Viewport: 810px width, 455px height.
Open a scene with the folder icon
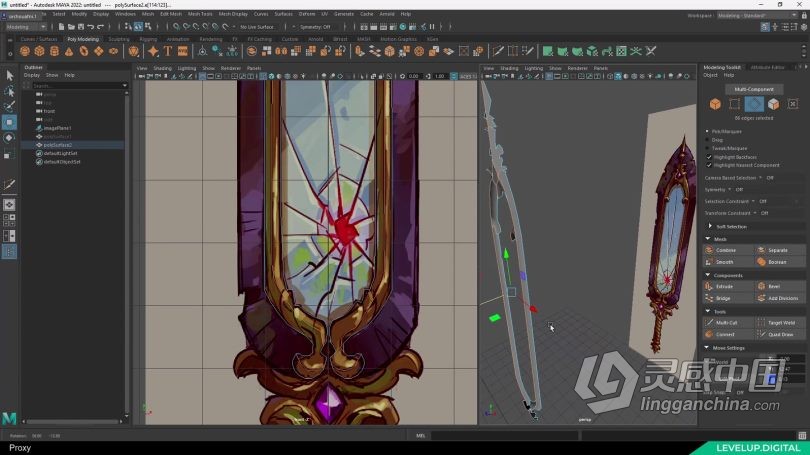pos(71,27)
